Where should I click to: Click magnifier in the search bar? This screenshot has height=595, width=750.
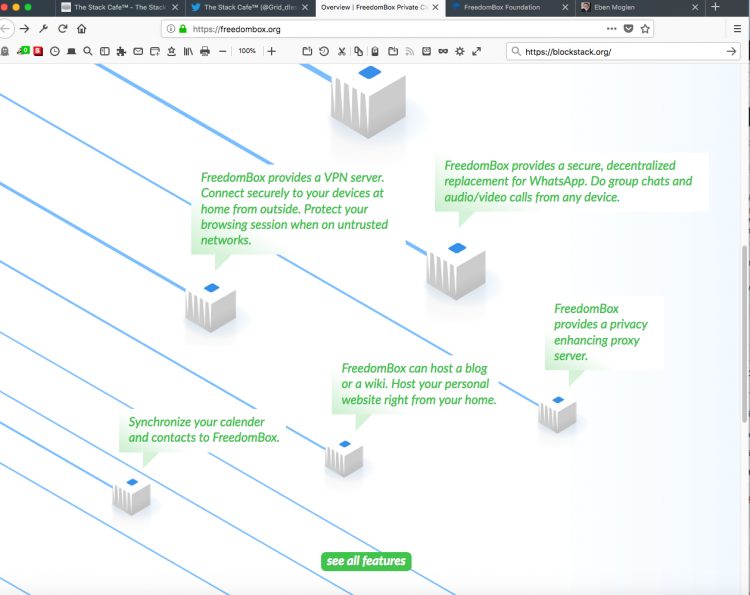pos(516,51)
